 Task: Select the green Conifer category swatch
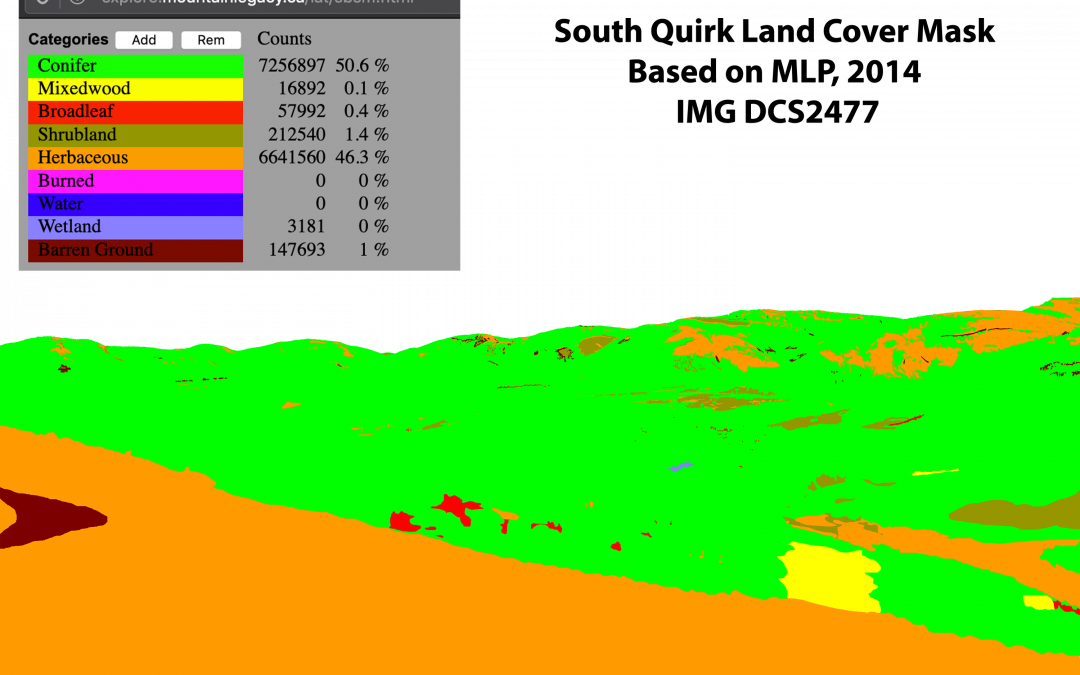(x=135, y=66)
